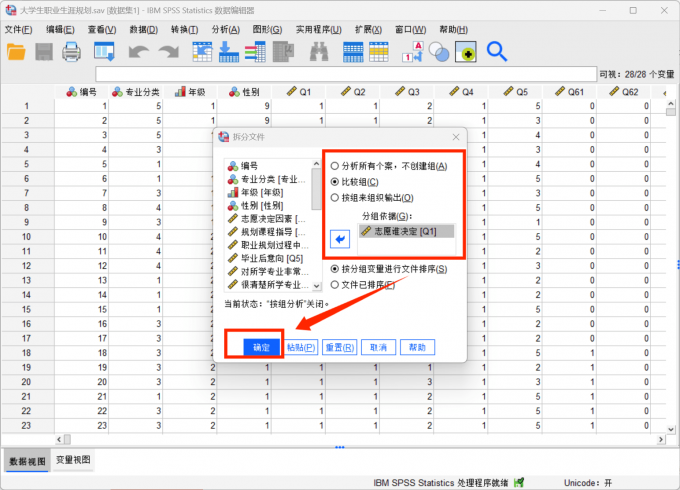
Task: Click the Run descriptive statistics icon
Action: (x=283, y=52)
